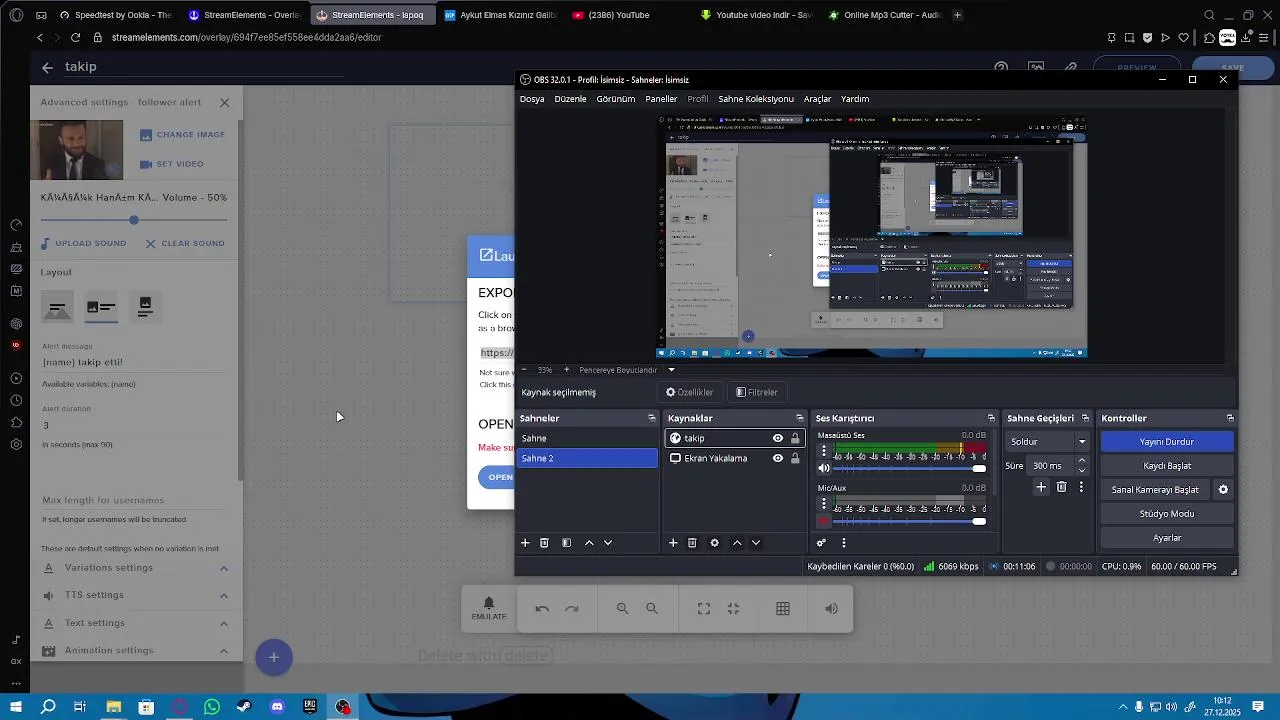
Task: Mute the Masaüstü Ses channel
Action: pyautogui.click(x=824, y=468)
